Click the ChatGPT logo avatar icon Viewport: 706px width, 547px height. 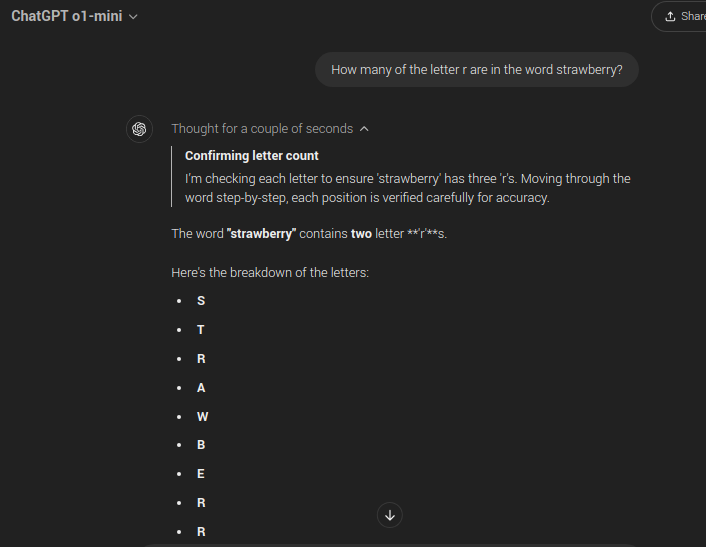[x=139, y=129]
